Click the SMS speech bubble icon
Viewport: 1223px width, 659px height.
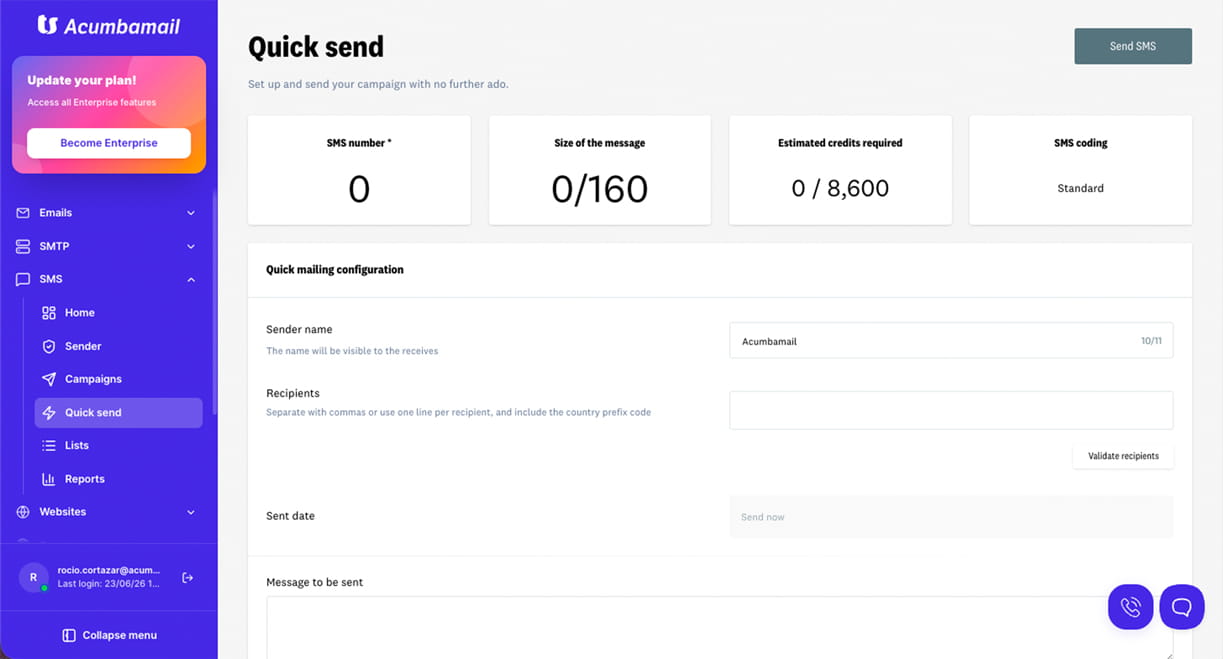23,279
